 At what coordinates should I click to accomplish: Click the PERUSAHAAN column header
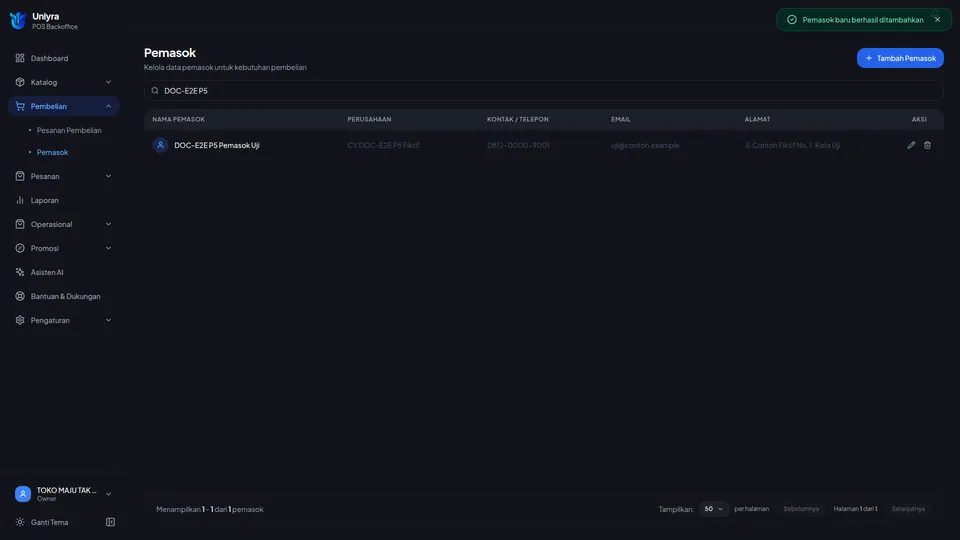(369, 119)
